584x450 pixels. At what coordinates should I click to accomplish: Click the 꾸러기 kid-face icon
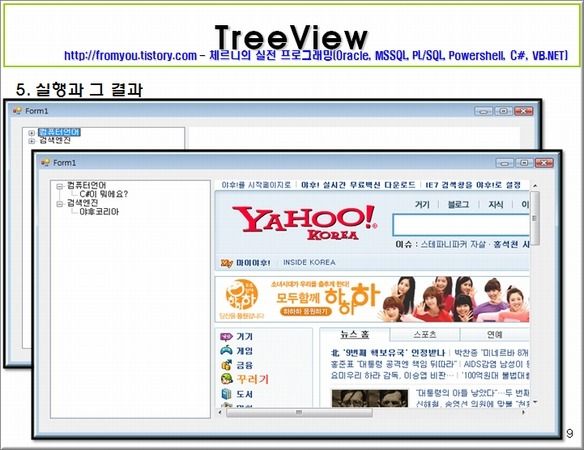tap(226, 379)
